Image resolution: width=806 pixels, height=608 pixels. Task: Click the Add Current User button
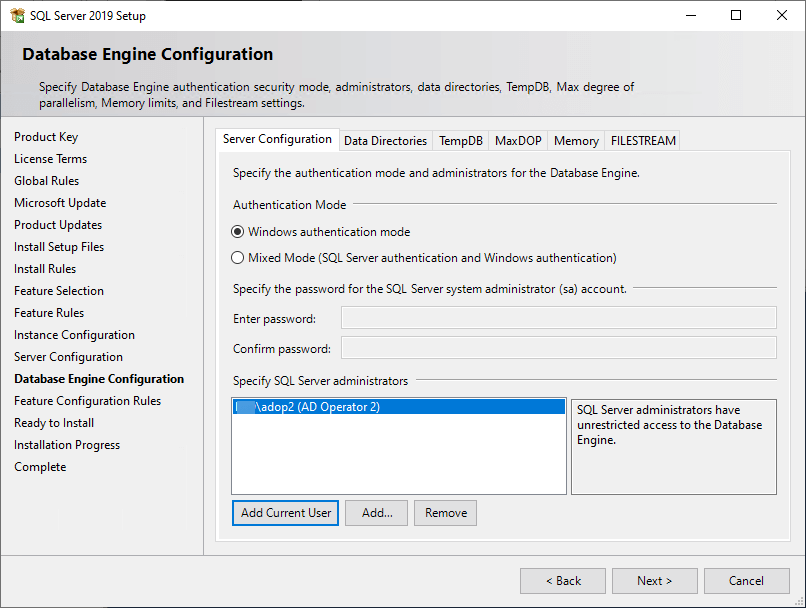(285, 513)
